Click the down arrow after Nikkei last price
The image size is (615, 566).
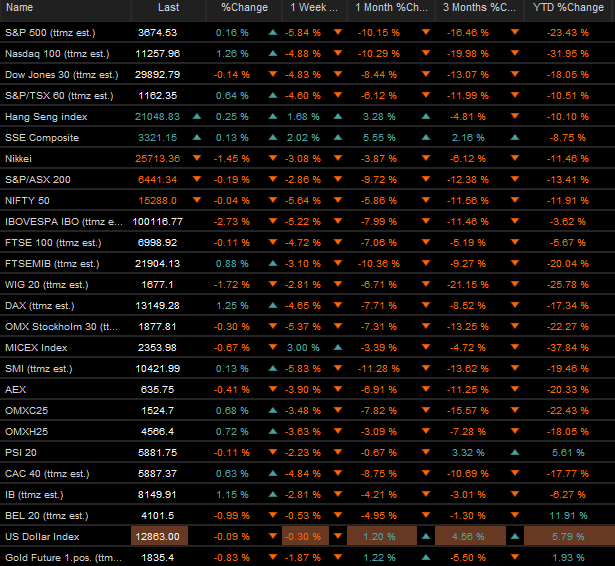point(196,159)
